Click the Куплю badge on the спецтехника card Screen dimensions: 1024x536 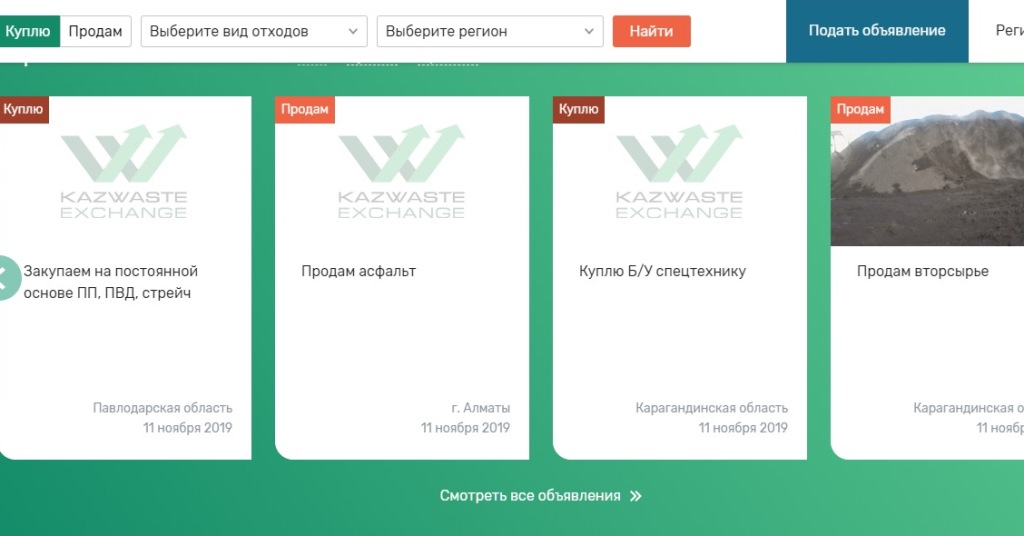point(578,110)
